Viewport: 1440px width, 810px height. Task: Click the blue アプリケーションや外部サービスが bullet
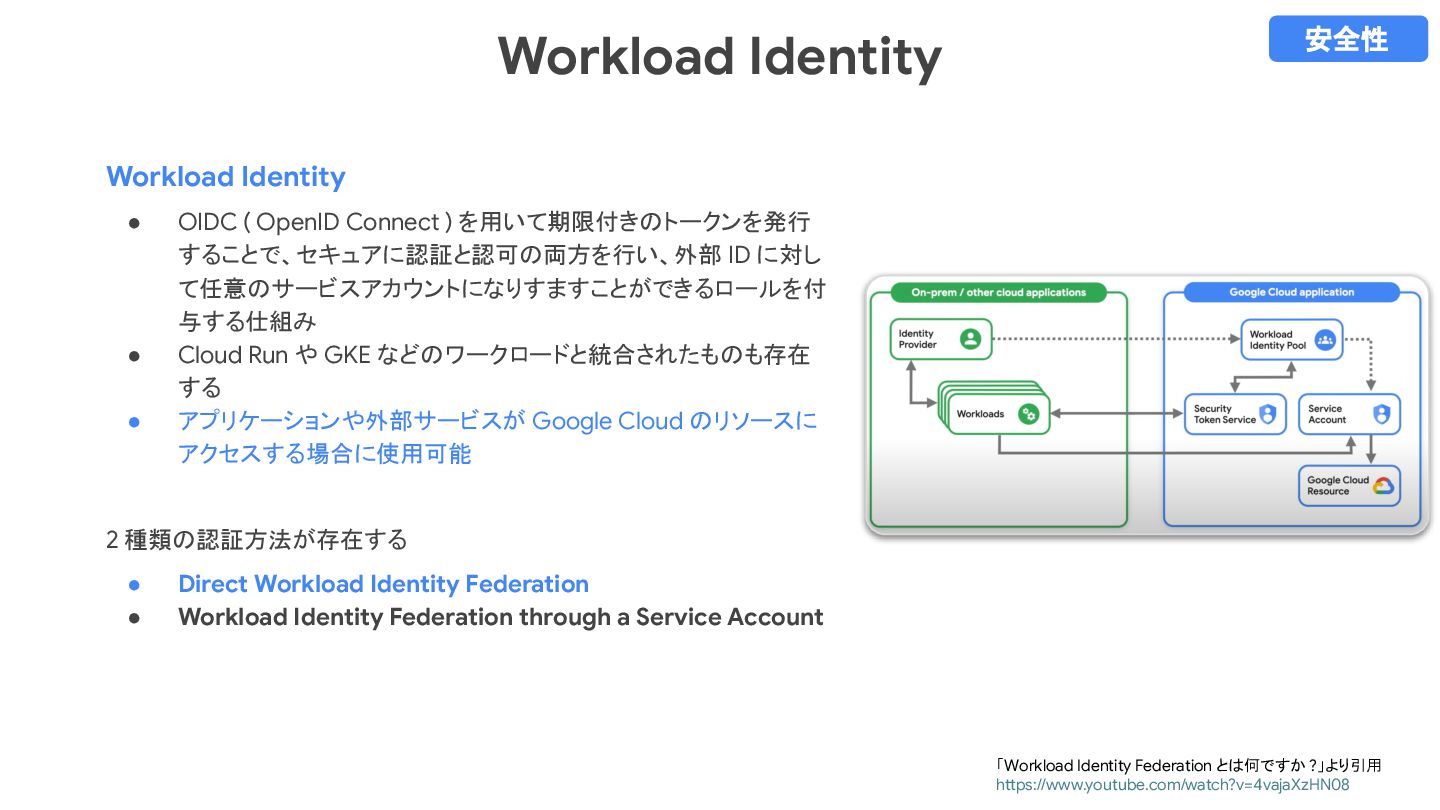tap(497, 437)
